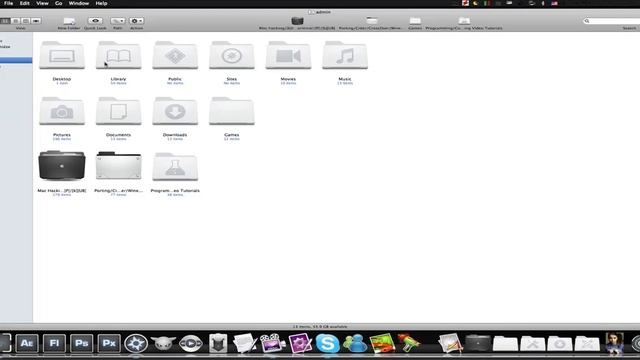Click the round play-button Dock icon
The image size is (640, 360).
click(x=191, y=343)
